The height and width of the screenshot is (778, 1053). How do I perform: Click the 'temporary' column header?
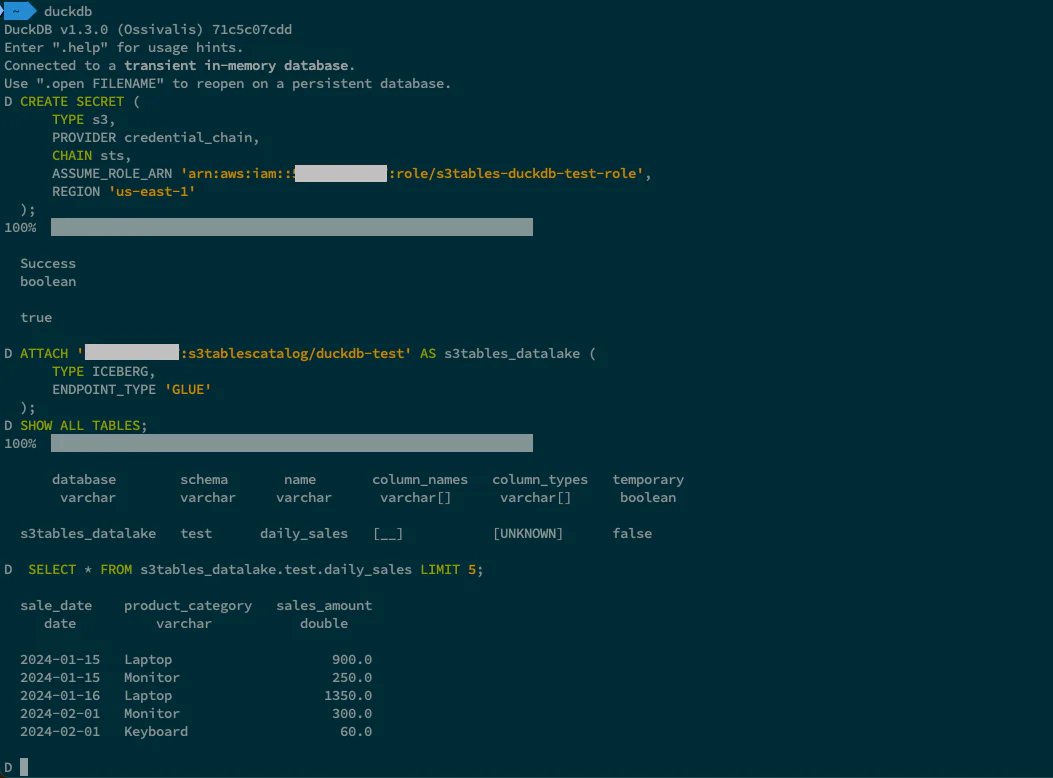tap(648, 480)
